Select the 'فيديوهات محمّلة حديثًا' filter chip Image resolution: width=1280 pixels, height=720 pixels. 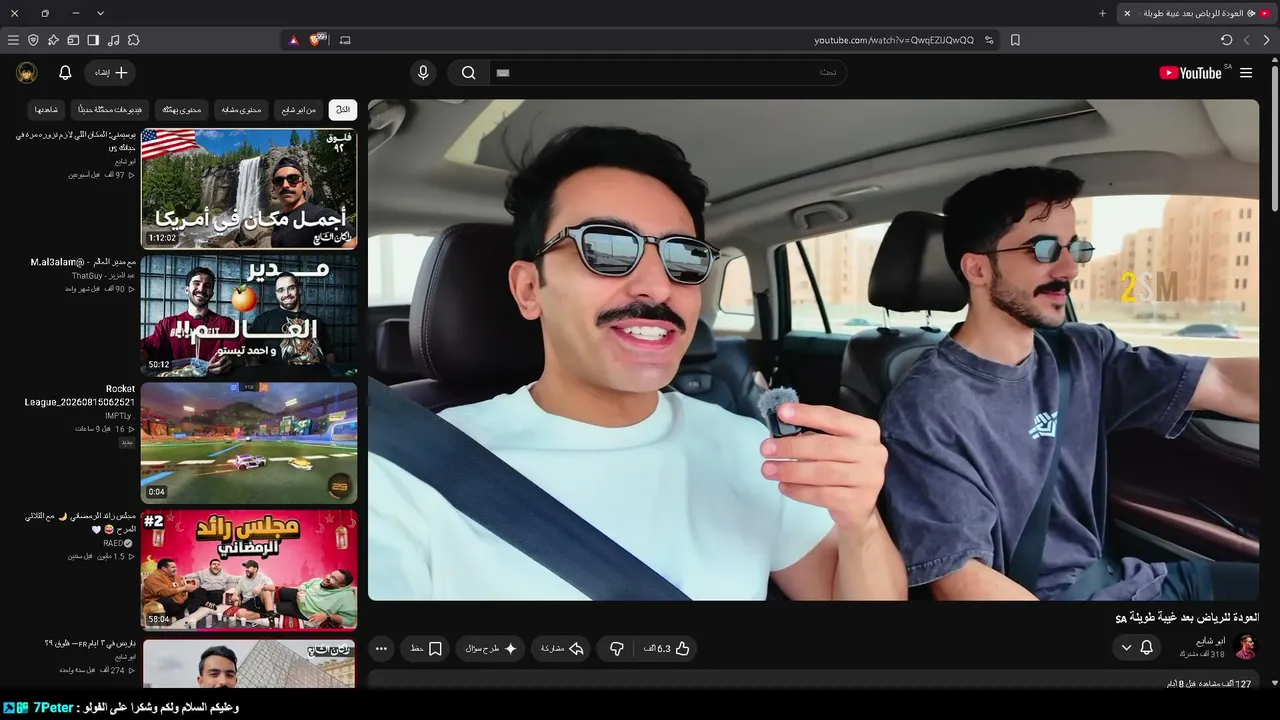(x=110, y=109)
